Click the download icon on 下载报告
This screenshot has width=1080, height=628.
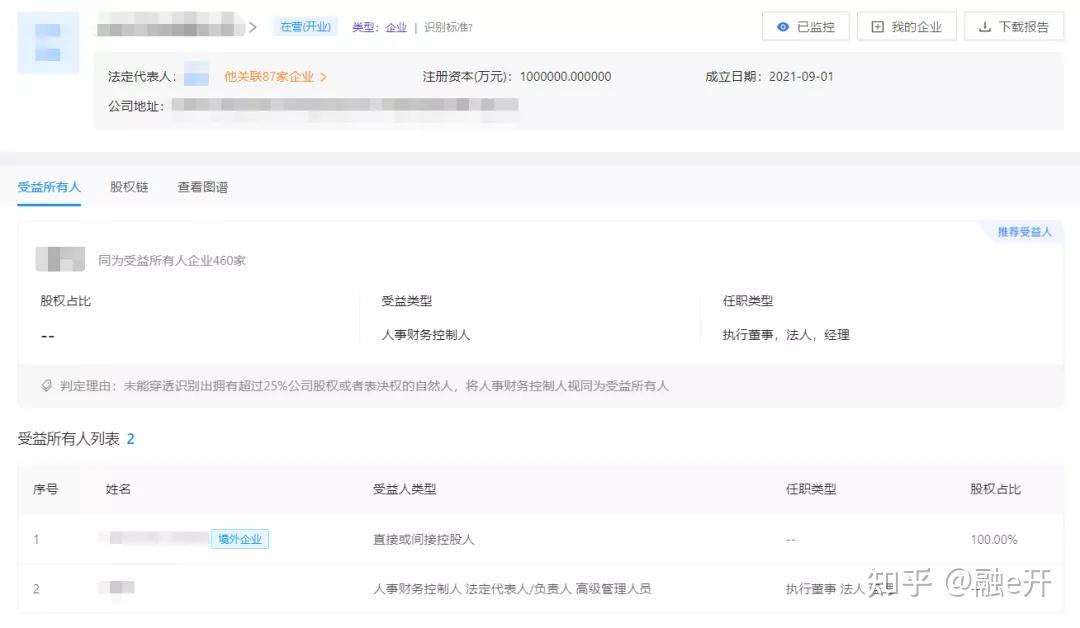pyautogui.click(x=985, y=27)
